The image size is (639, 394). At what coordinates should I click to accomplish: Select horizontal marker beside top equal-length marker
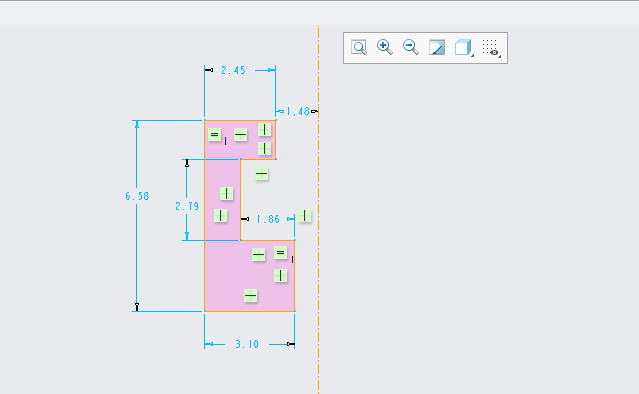[x=240, y=134]
